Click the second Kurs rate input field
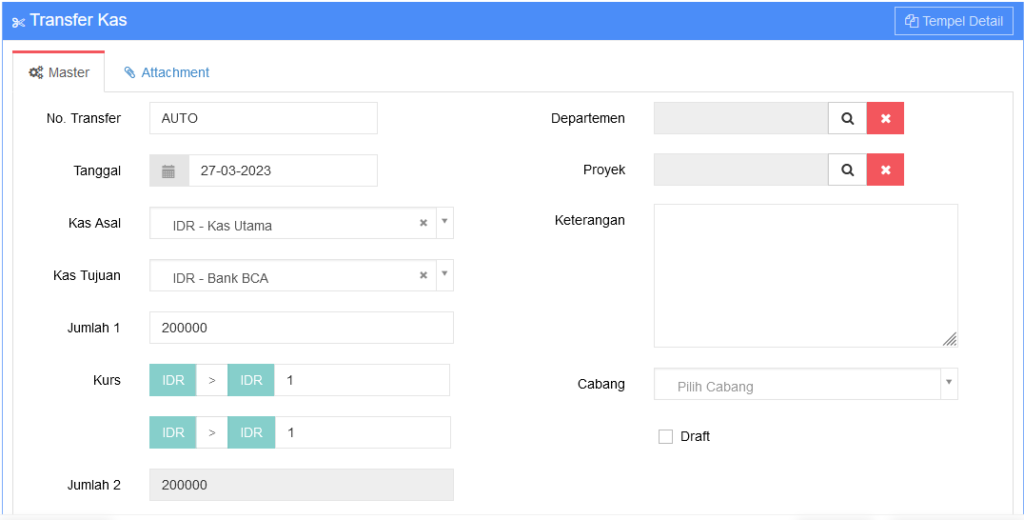1024x520 pixels. pyautogui.click(x=361, y=432)
